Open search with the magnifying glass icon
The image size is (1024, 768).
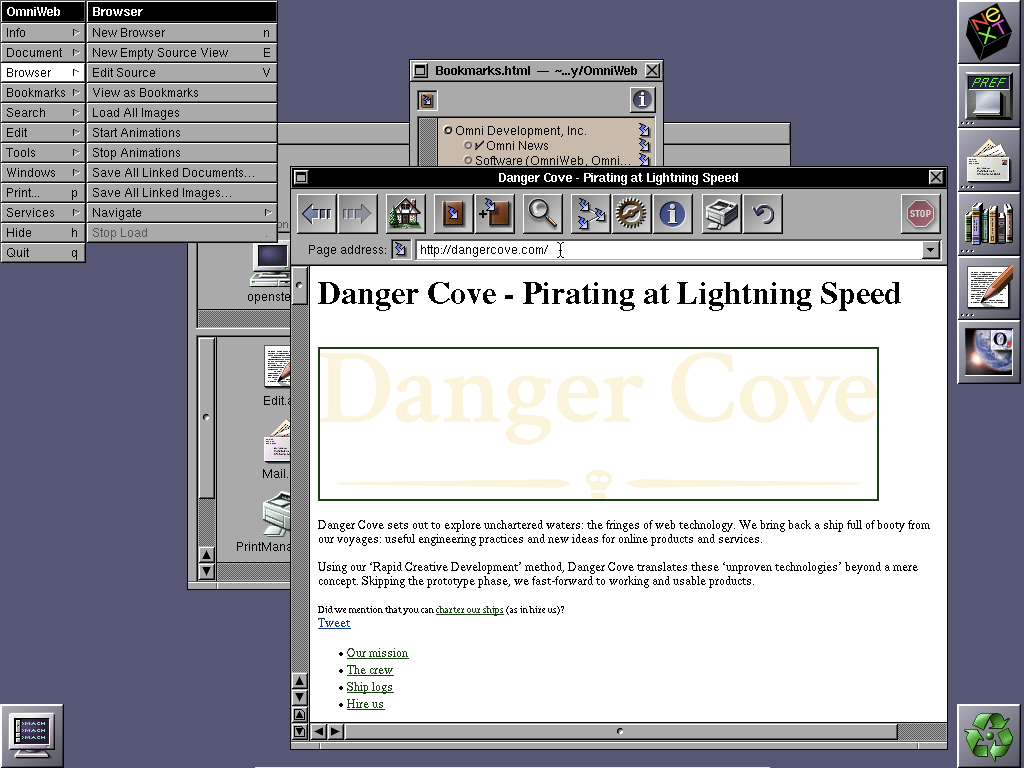pyautogui.click(x=543, y=214)
